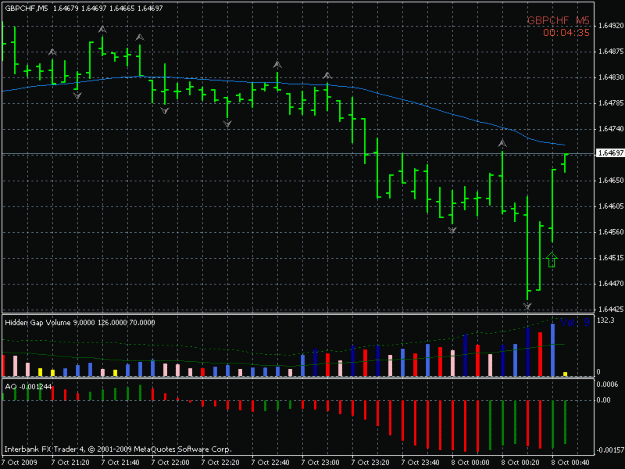Viewport: 625px width, 469px height.
Task: Click the -0.00157 AO scale label
Action: 609,450
